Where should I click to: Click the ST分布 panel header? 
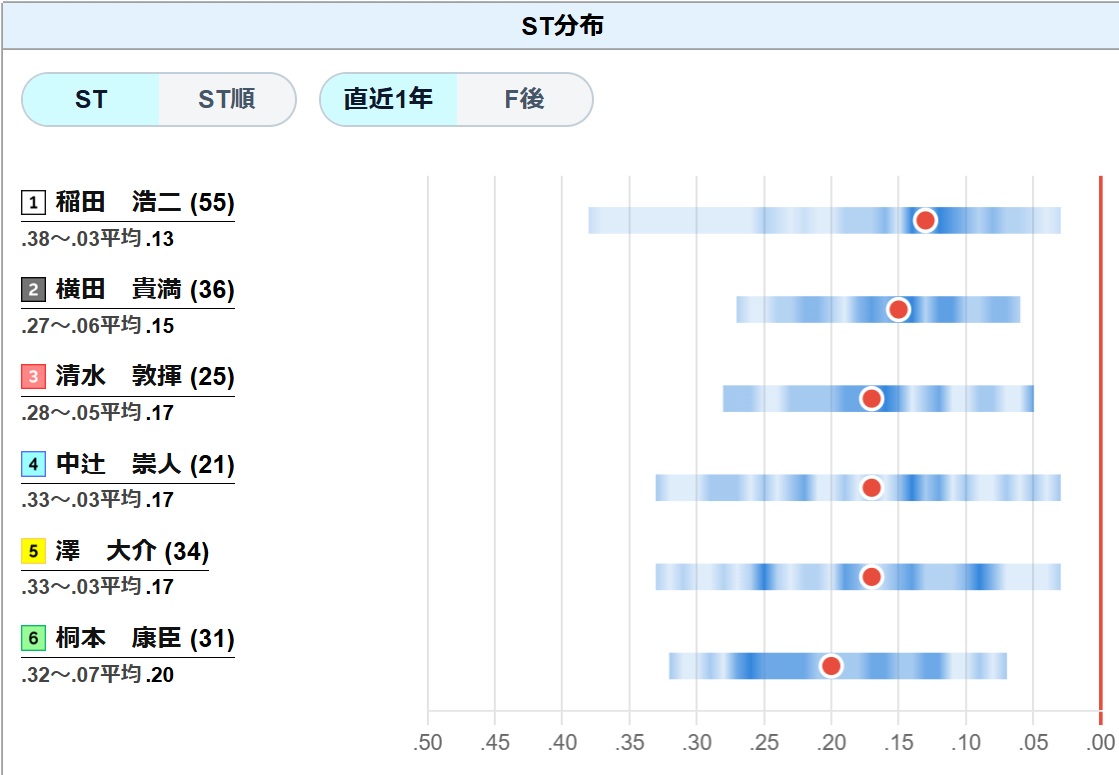point(561,26)
